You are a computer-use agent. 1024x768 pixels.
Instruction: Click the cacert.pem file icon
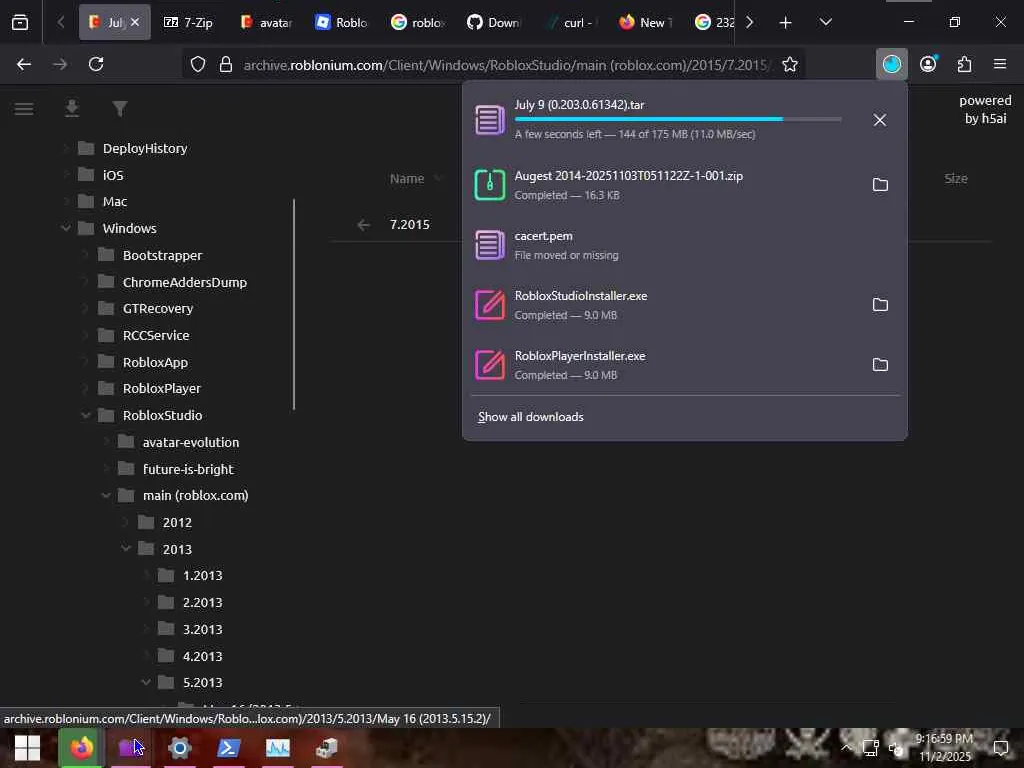click(x=490, y=245)
